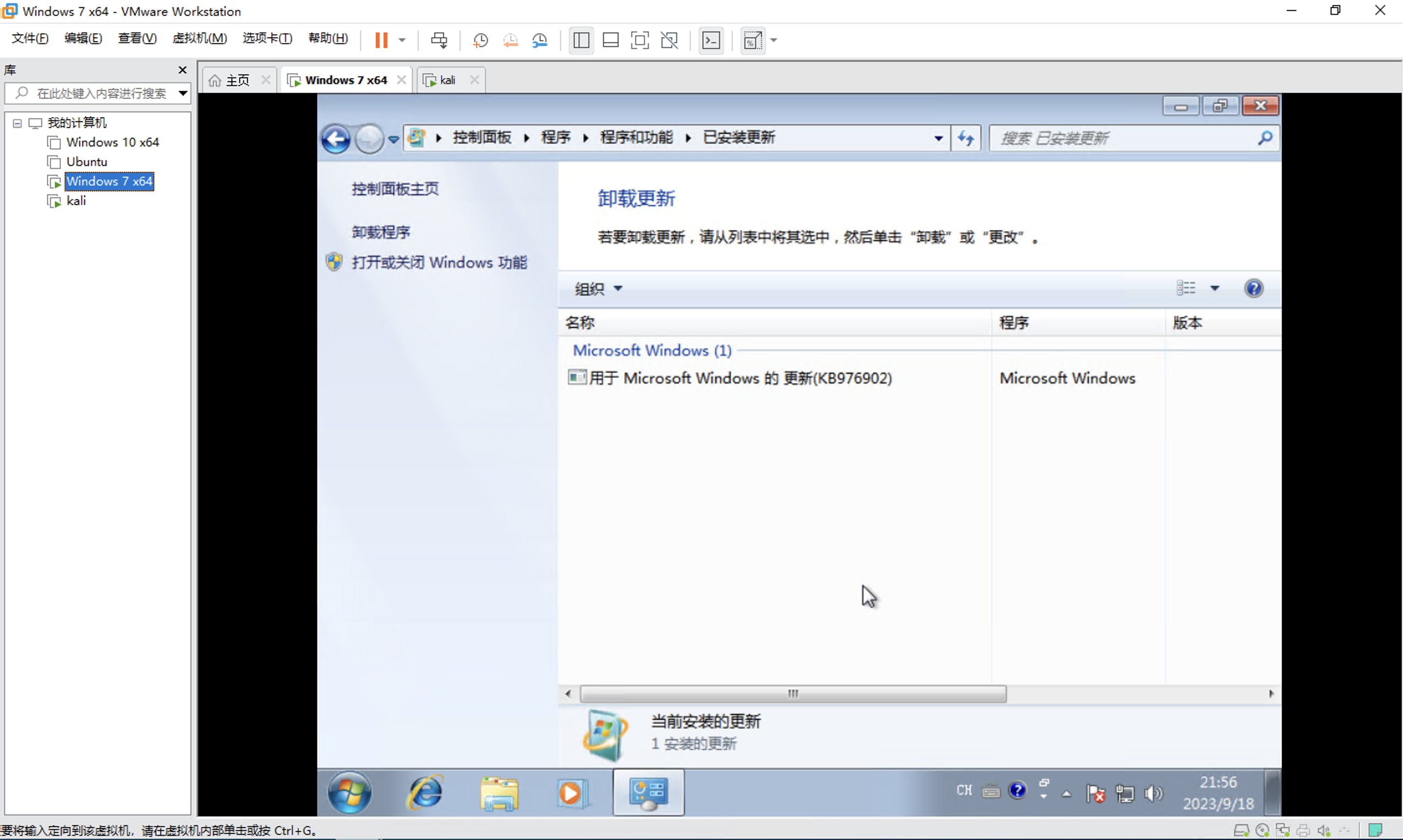Close the Windows 7 x64 tab

401,80
